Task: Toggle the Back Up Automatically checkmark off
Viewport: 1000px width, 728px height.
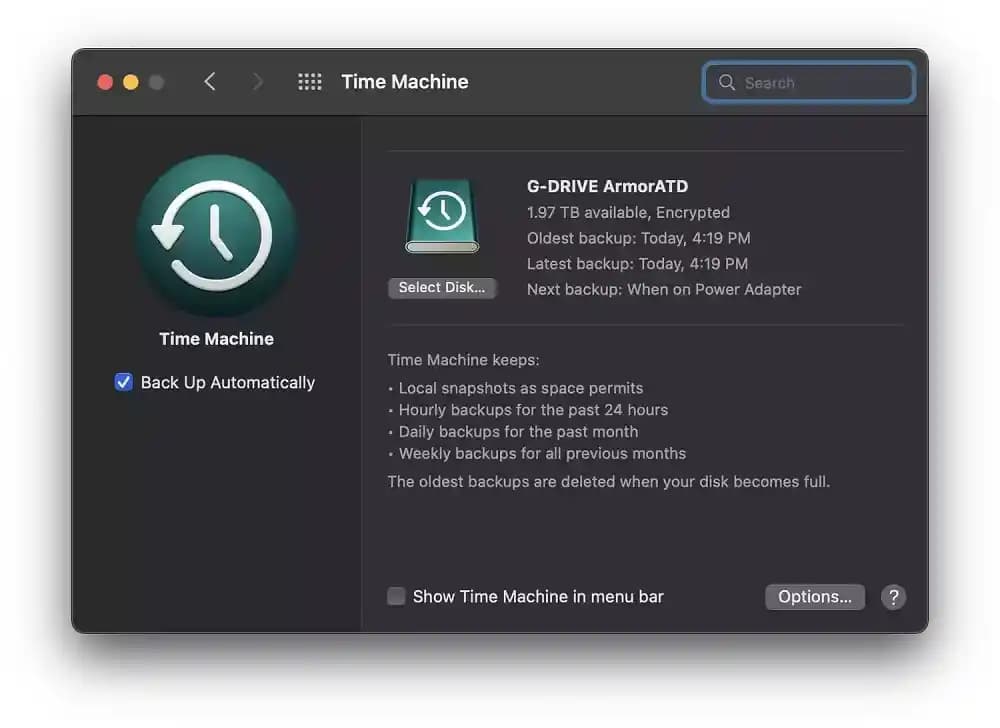Action: tap(123, 382)
